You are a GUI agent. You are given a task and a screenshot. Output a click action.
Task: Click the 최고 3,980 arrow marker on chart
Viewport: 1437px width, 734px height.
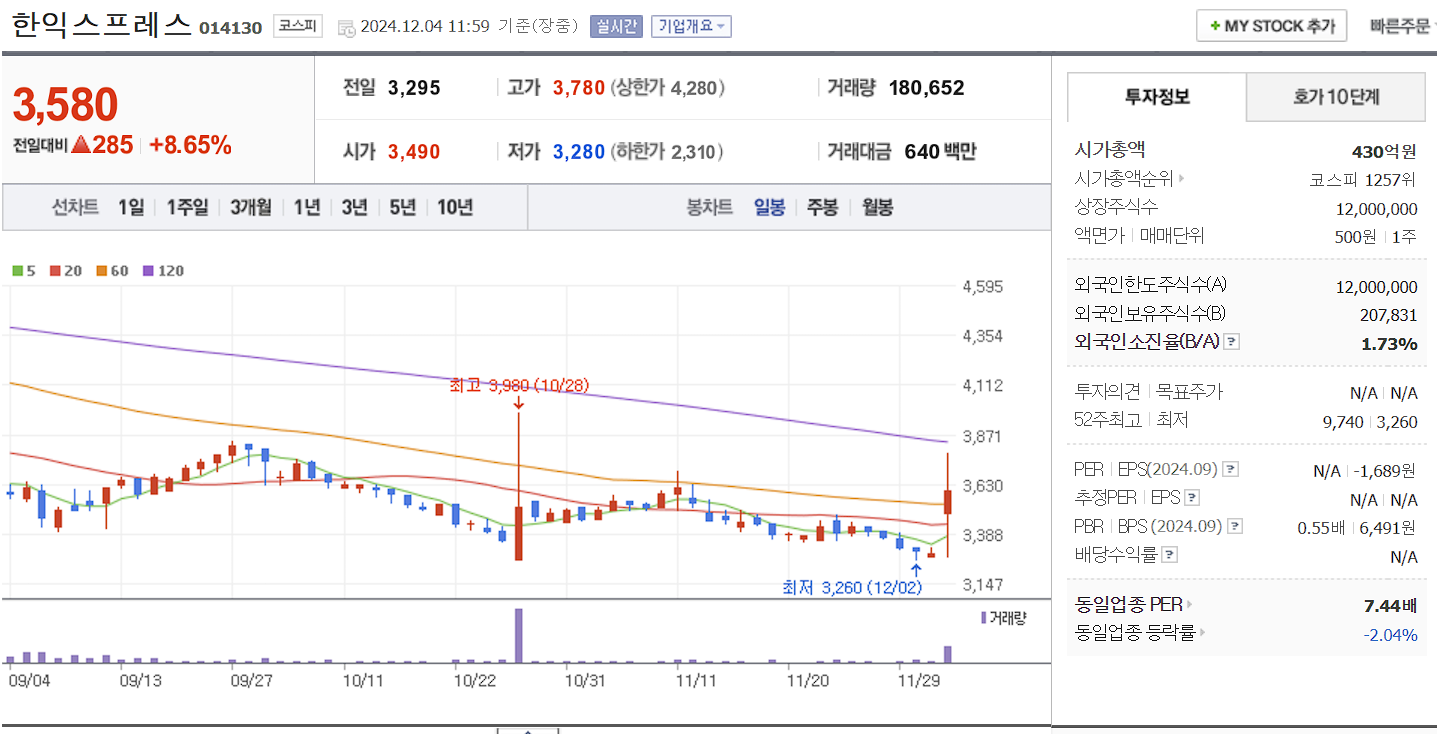tap(520, 405)
